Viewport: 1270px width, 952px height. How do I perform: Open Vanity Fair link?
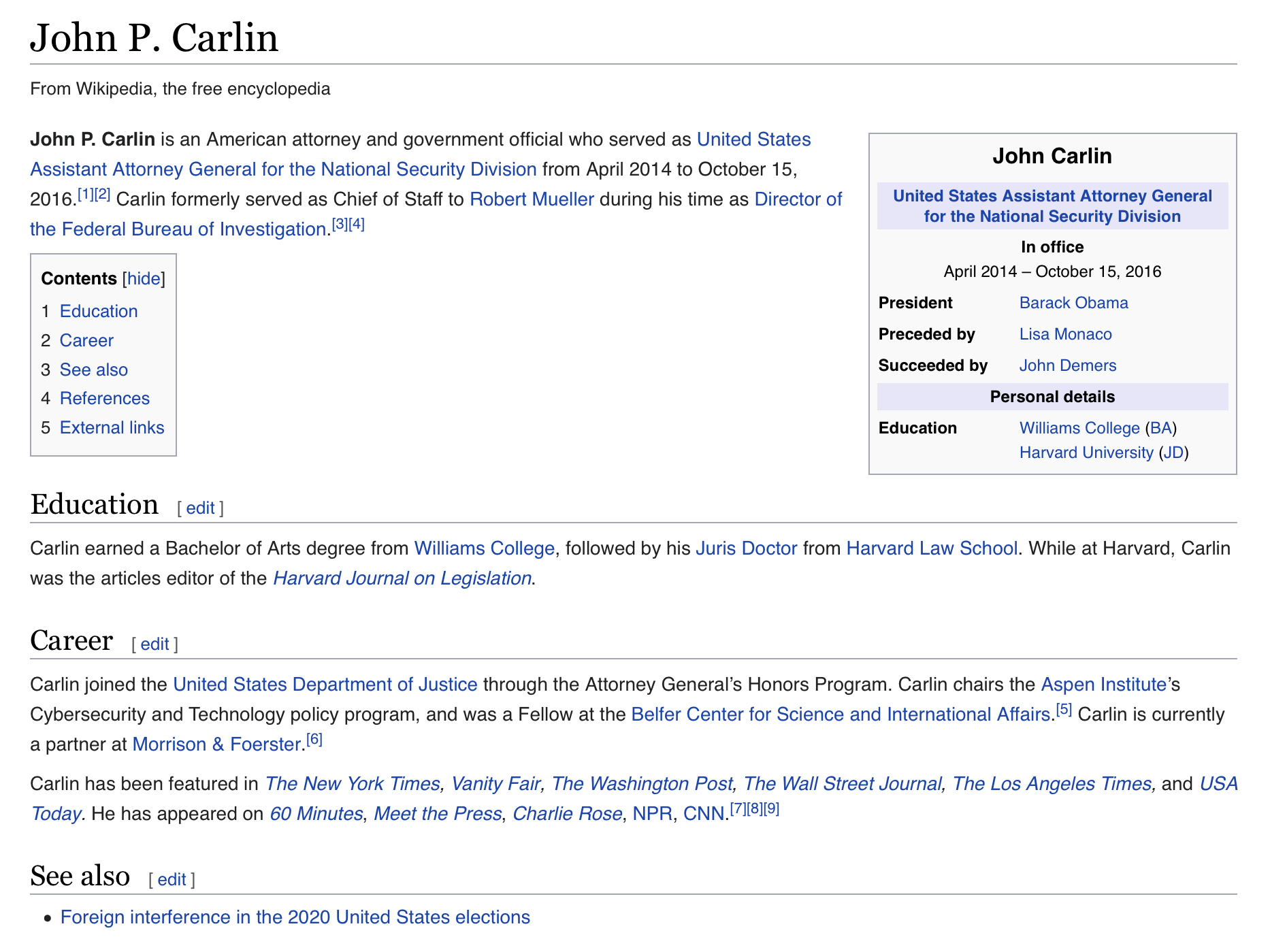click(495, 784)
